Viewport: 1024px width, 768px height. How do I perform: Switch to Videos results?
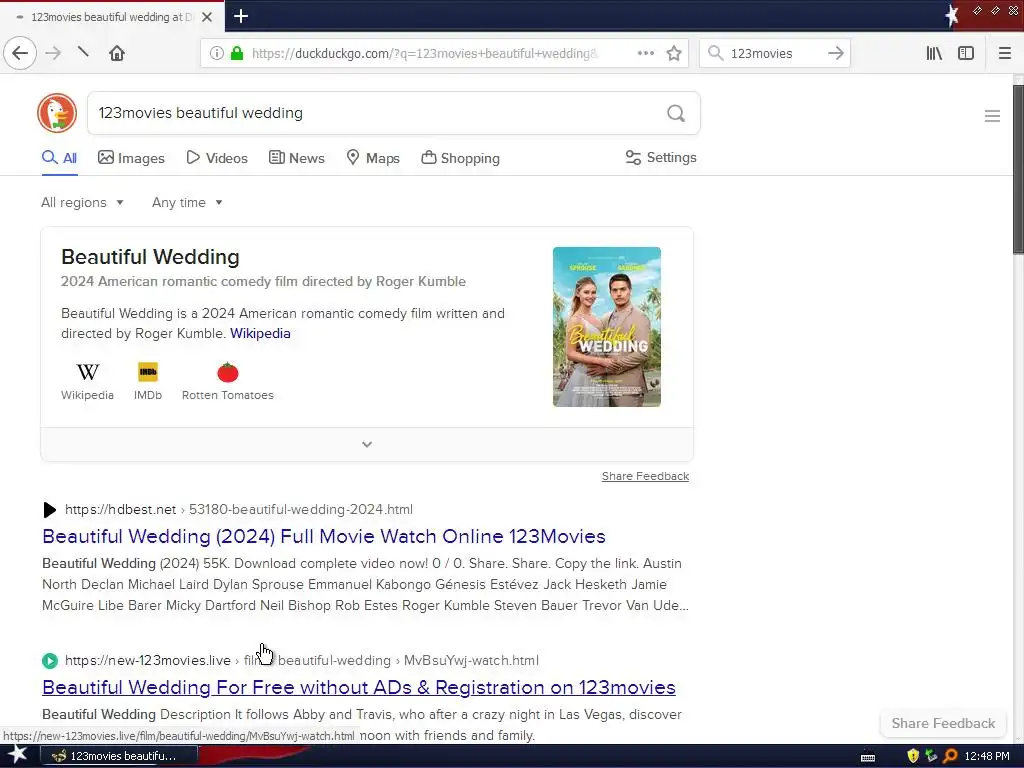click(217, 158)
